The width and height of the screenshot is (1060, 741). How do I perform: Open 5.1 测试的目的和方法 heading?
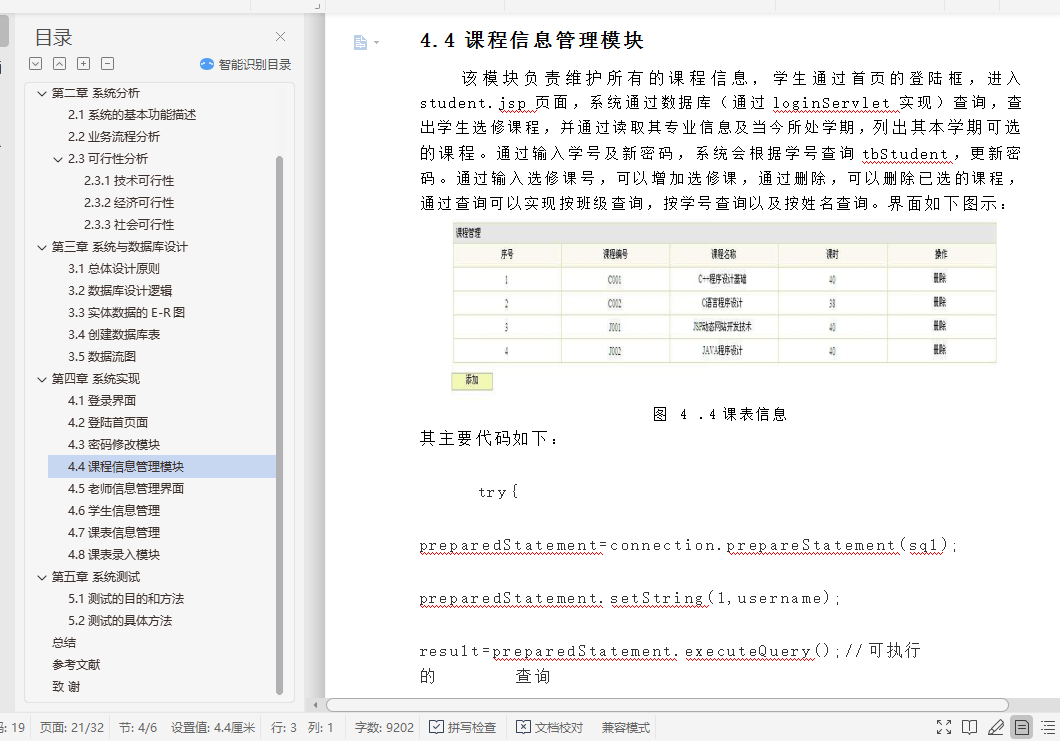click(126, 598)
